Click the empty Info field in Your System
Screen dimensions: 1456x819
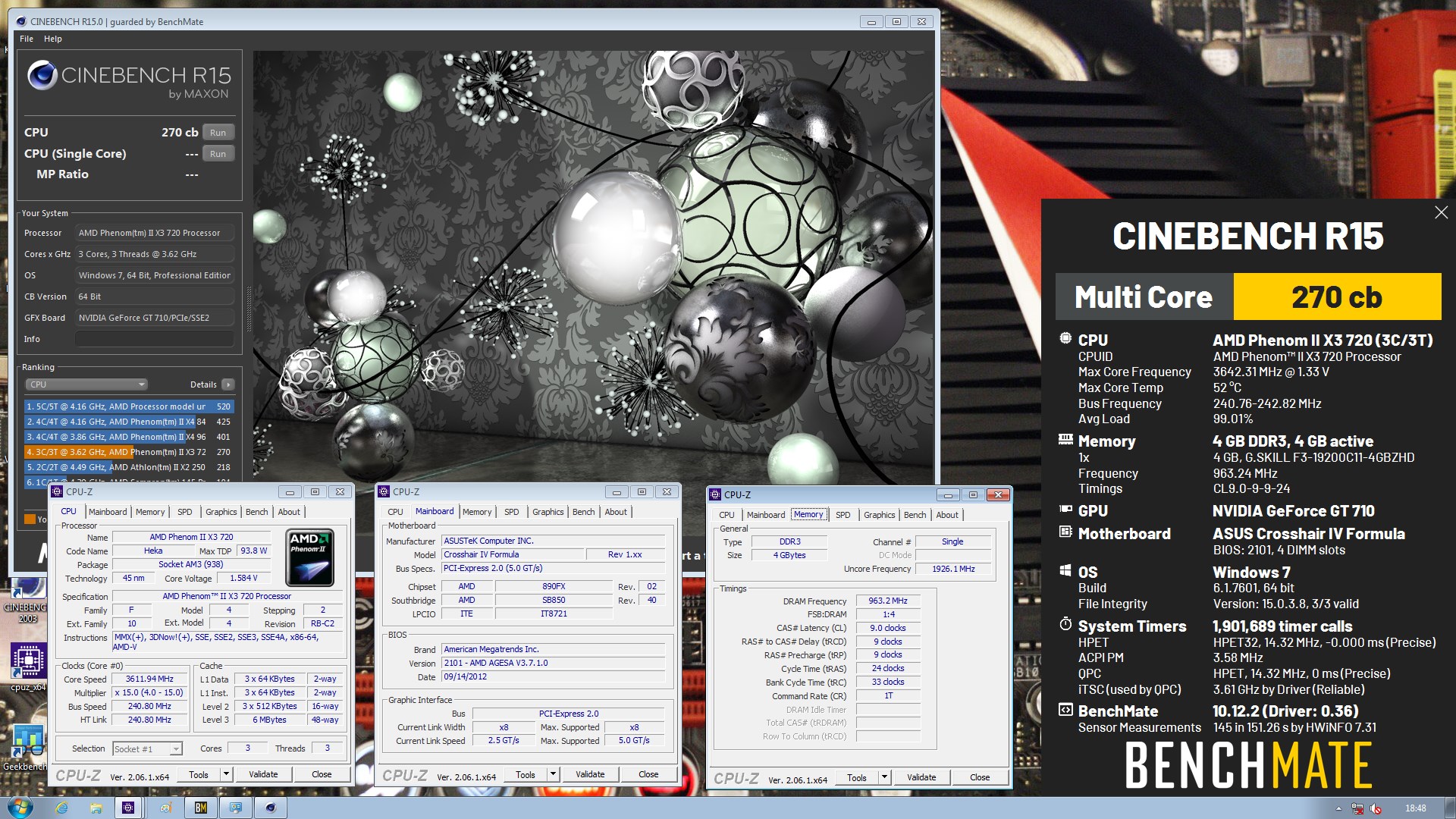[x=154, y=339]
